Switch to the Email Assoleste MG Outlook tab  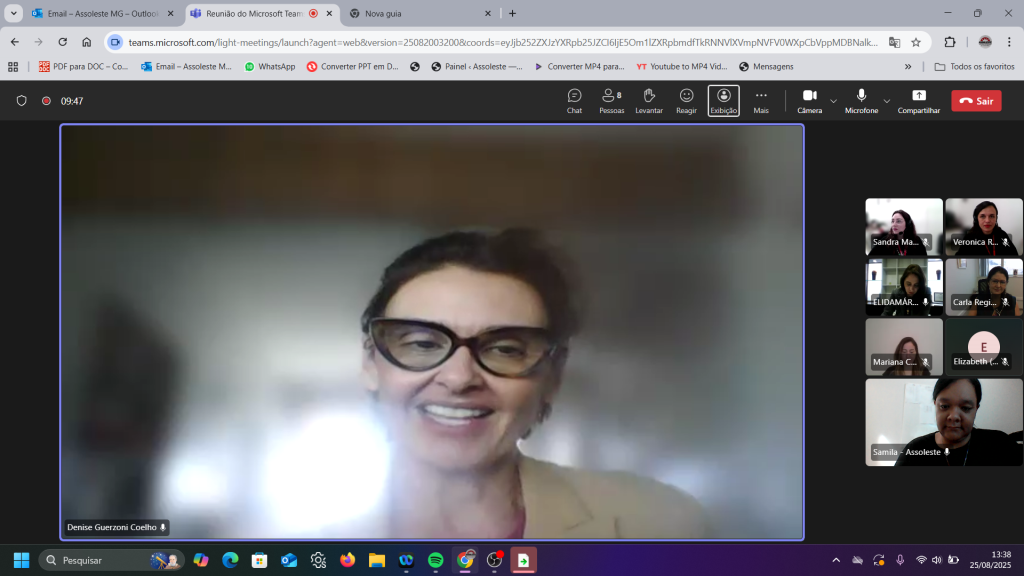[x=100, y=14]
